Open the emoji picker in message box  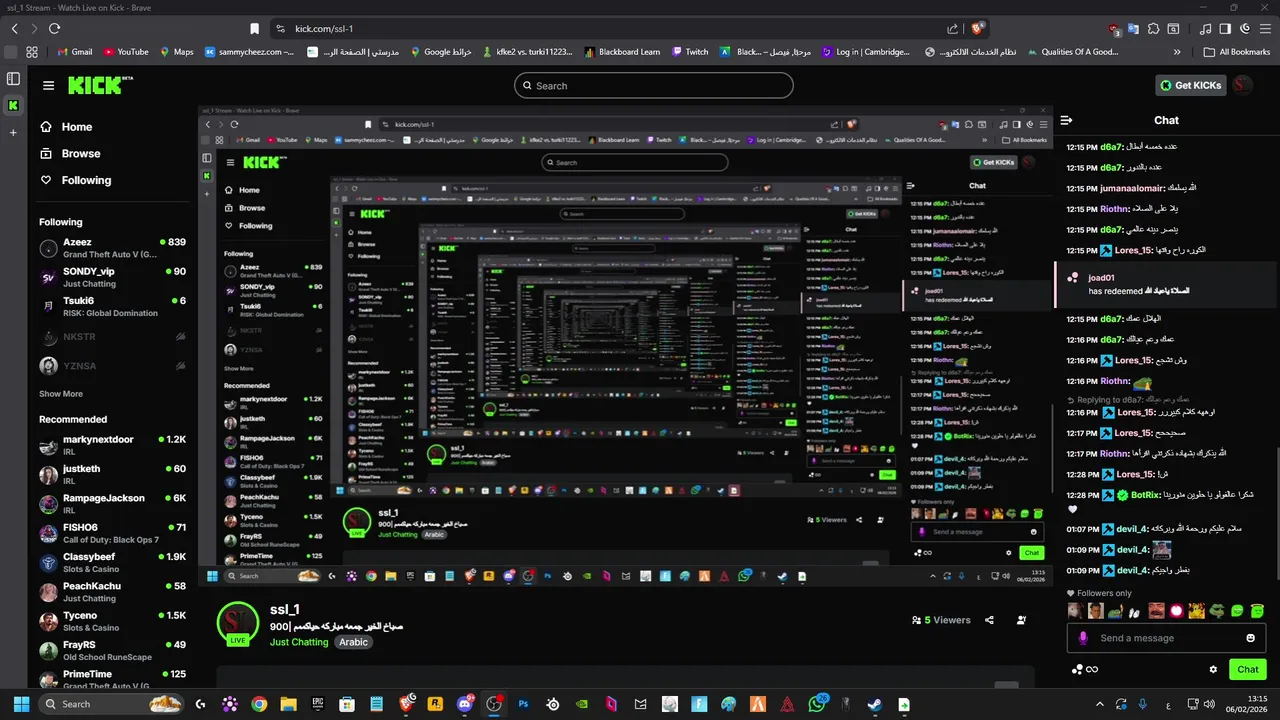tap(1250, 638)
